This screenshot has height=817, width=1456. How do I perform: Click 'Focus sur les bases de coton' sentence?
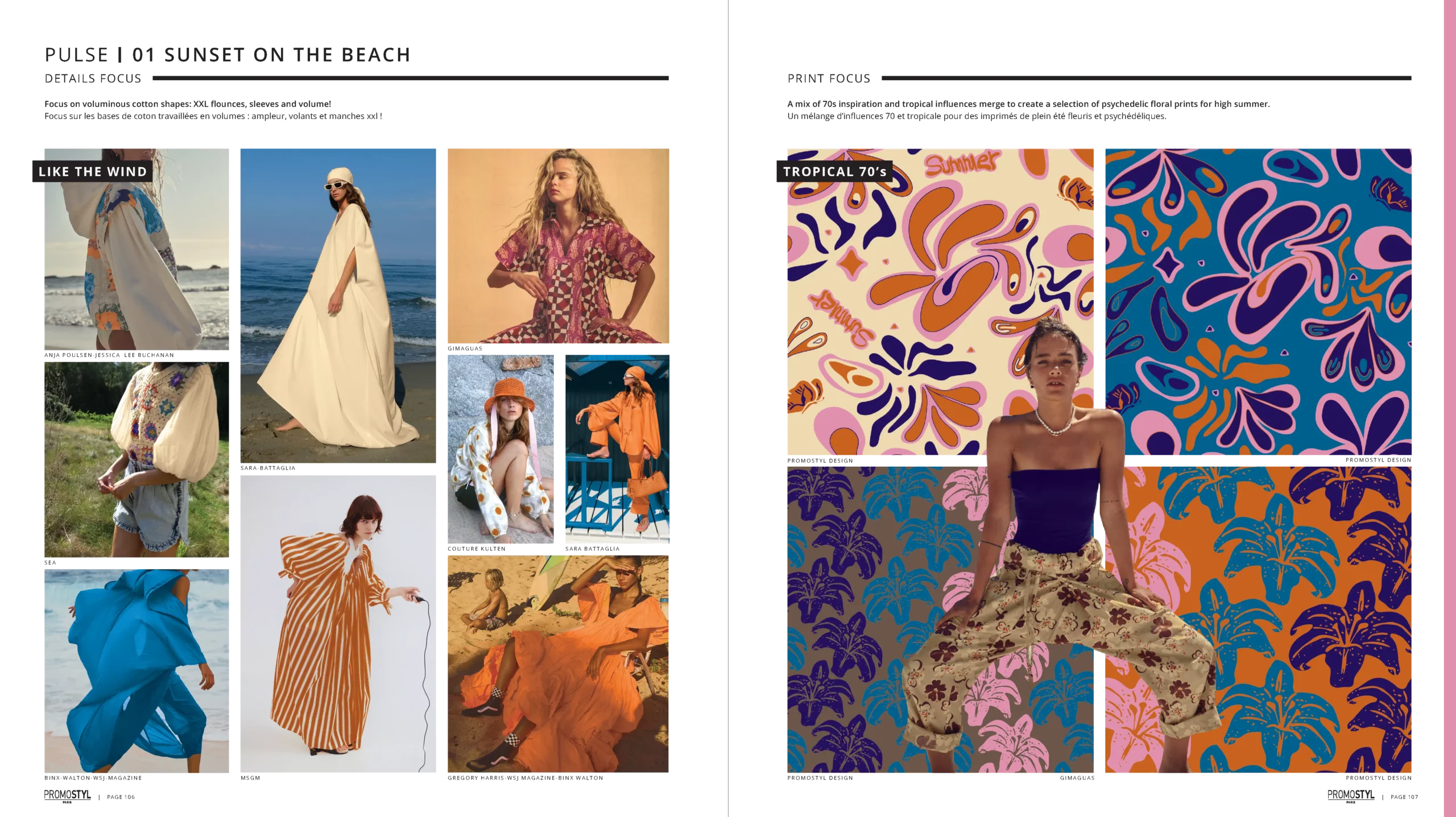click(x=213, y=116)
